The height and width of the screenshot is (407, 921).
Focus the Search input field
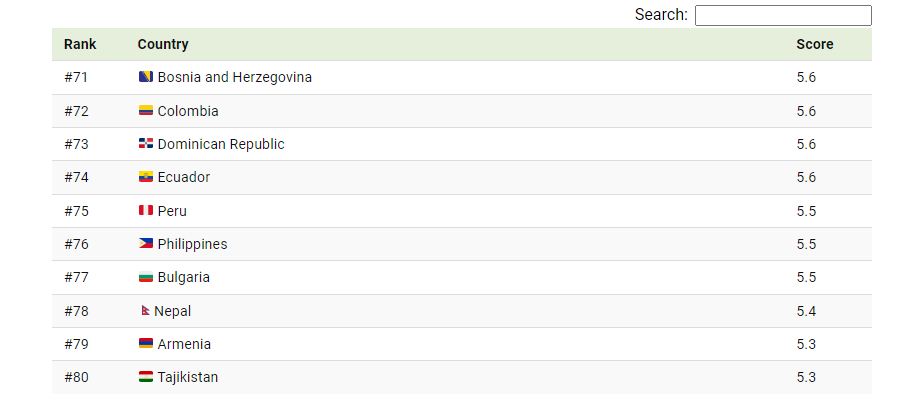[x=783, y=15]
